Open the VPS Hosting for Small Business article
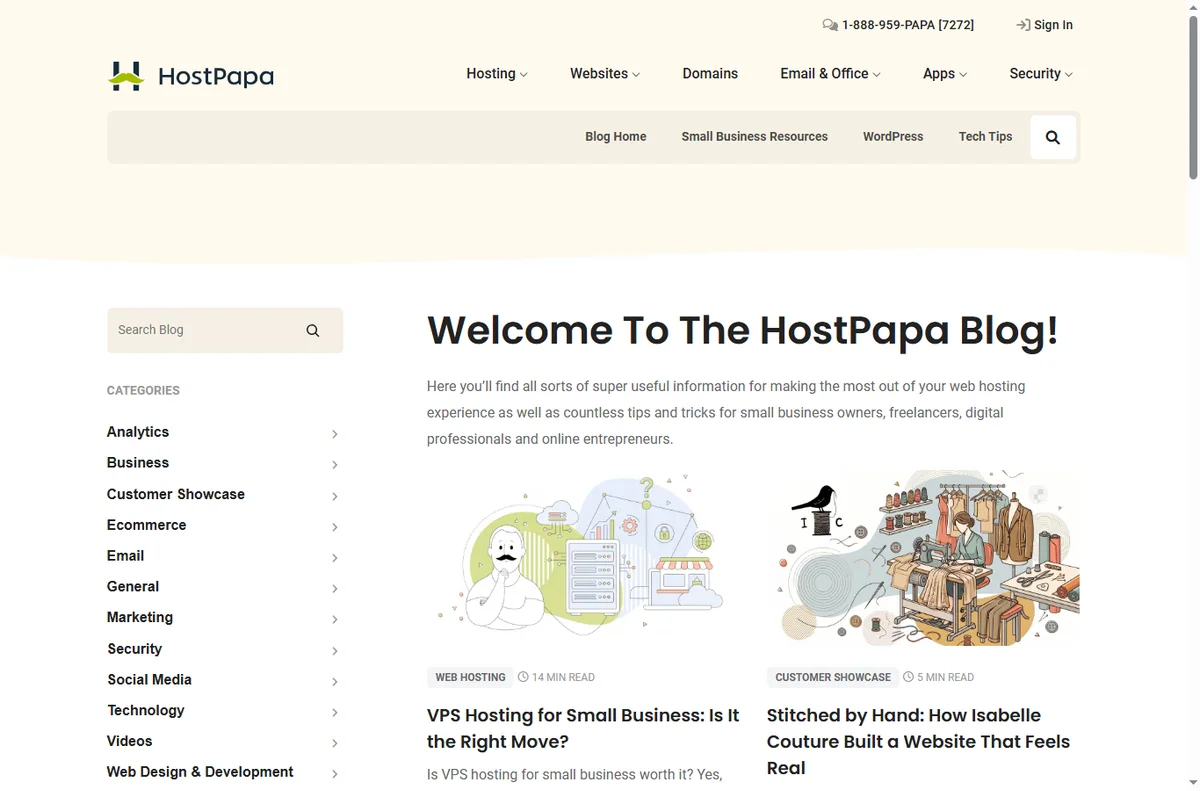 [x=583, y=728]
